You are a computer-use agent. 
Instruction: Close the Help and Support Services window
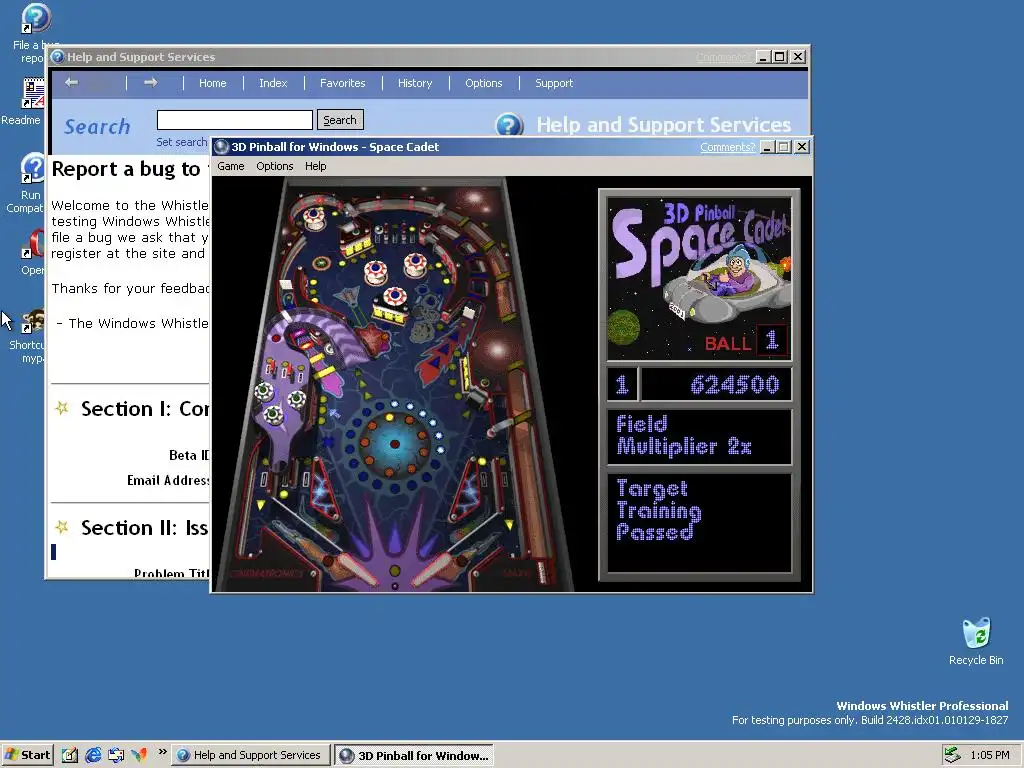point(797,57)
